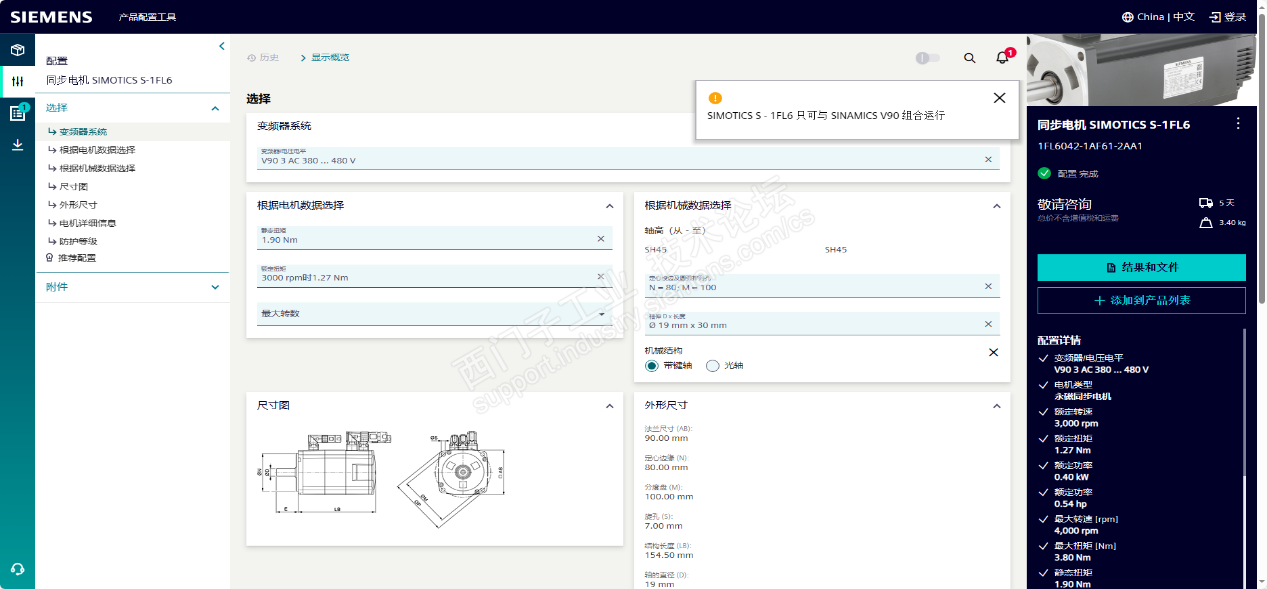Close the SIMOTICS S-1FL6 notification popup

(x=999, y=98)
